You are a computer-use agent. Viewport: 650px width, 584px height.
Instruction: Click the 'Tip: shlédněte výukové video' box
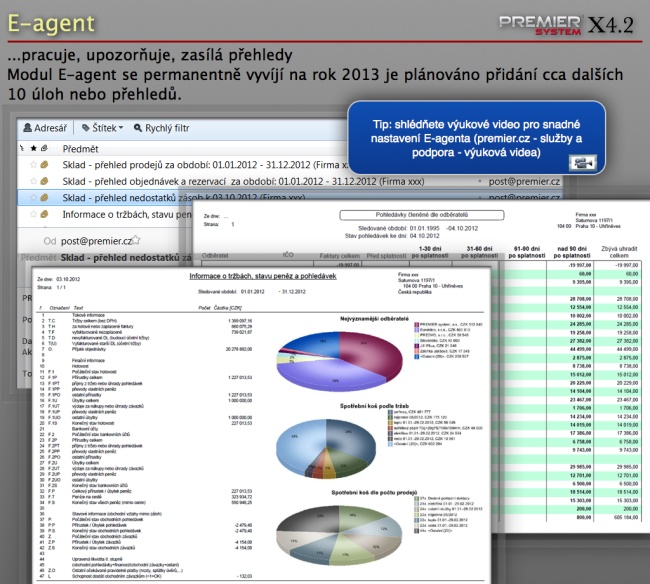(476, 138)
